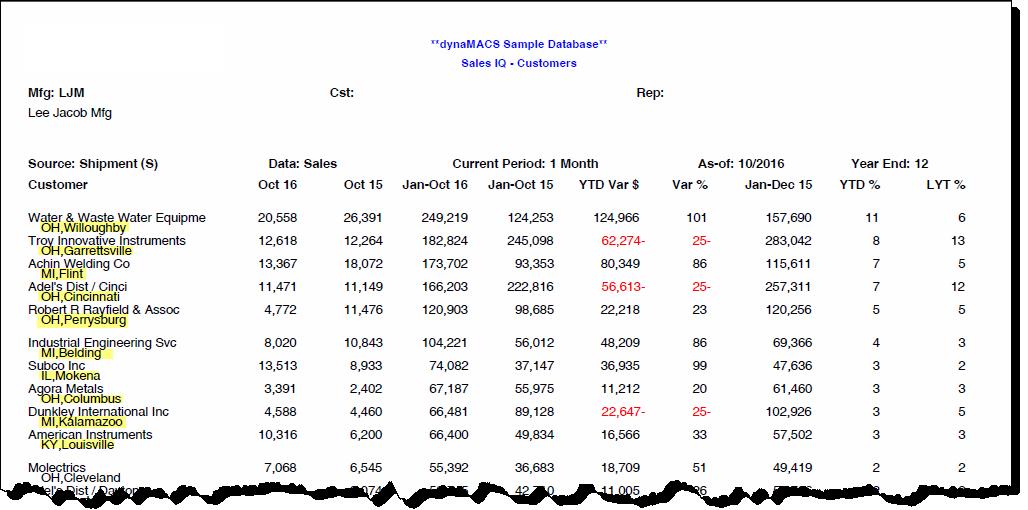Click the Data: Sales label
Image resolution: width=1028 pixels, height=510 pixels.
point(303,164)
